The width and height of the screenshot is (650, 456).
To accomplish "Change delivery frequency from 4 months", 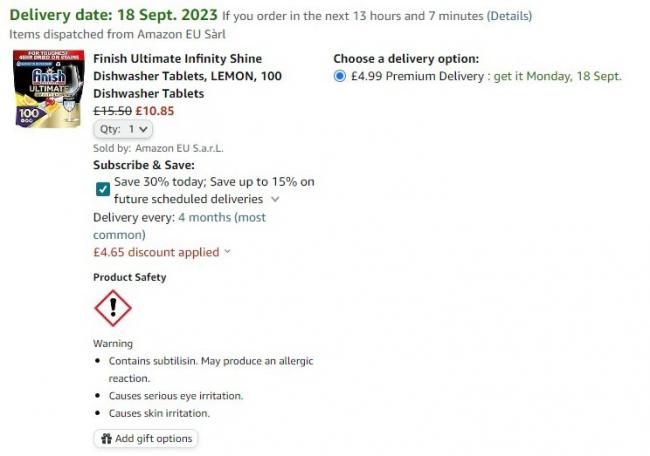I will 179,226.
